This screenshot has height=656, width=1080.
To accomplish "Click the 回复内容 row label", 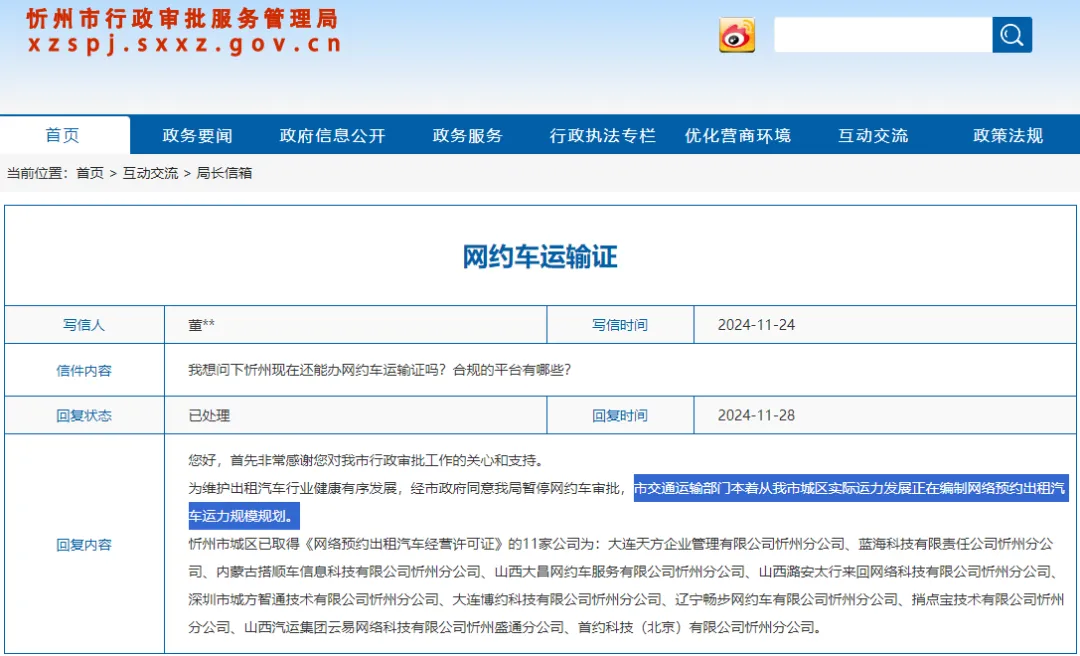I will tap(84, 545).
